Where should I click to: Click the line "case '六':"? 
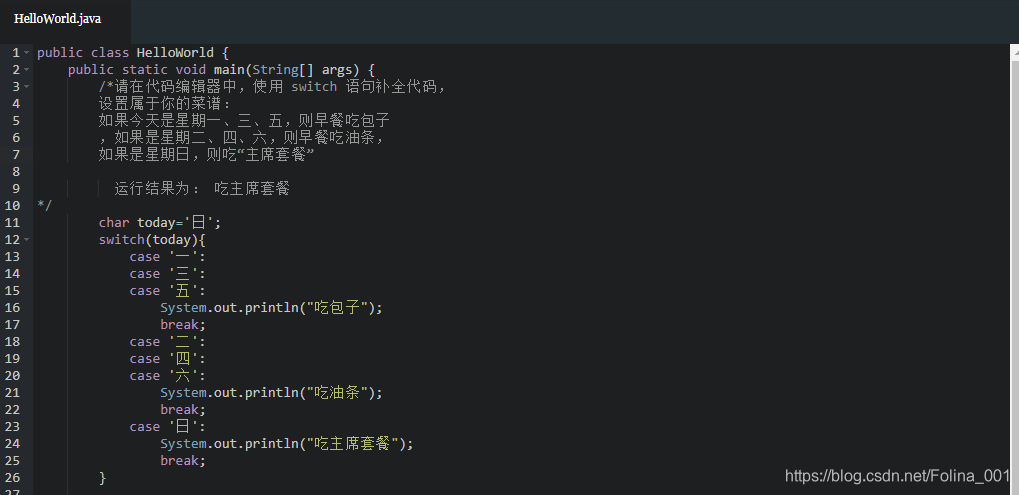click(x=168, y=375)
